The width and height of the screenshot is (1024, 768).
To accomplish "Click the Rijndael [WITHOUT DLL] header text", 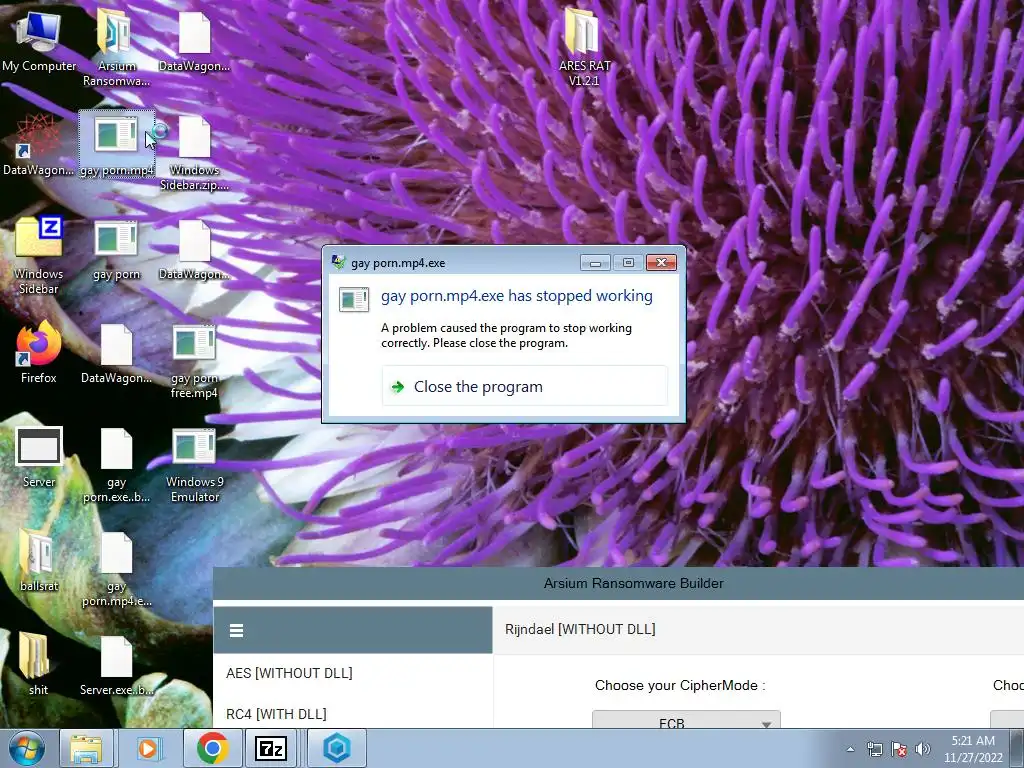I will [x=580, y=630].
